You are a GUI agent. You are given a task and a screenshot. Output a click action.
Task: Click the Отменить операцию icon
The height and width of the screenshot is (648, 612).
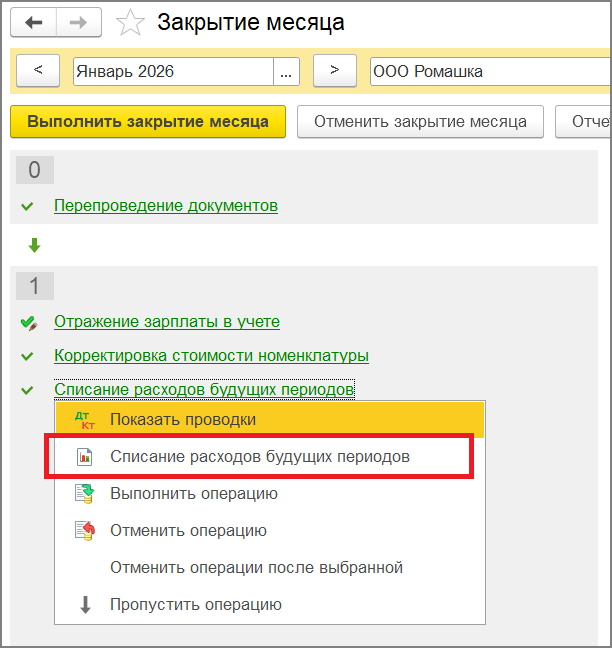(85, 531)
